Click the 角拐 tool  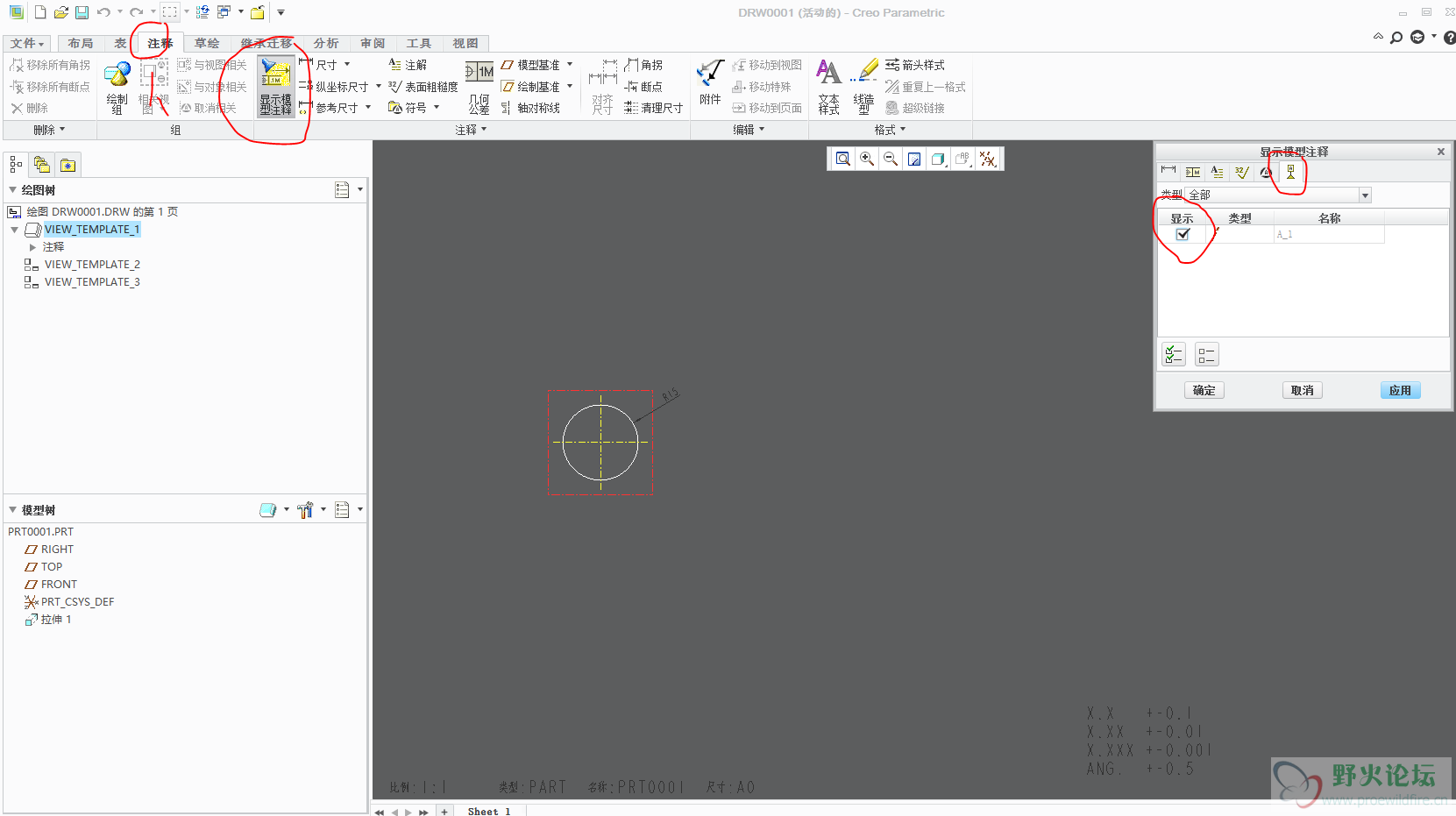(x=643, y=65)
